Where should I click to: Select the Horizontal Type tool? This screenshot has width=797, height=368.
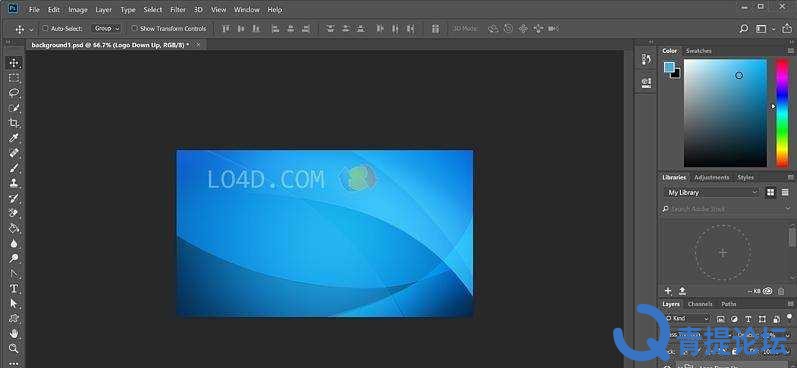click(x=14, y=289)
